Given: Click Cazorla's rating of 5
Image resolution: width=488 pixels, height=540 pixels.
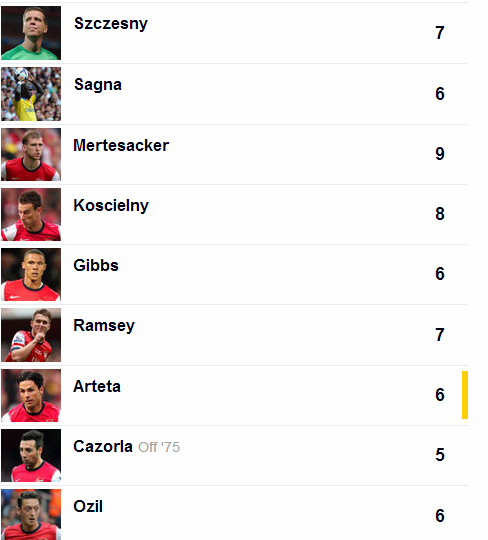Looking at the screenshot, I should pyautogui.click(x=440, y=455).
